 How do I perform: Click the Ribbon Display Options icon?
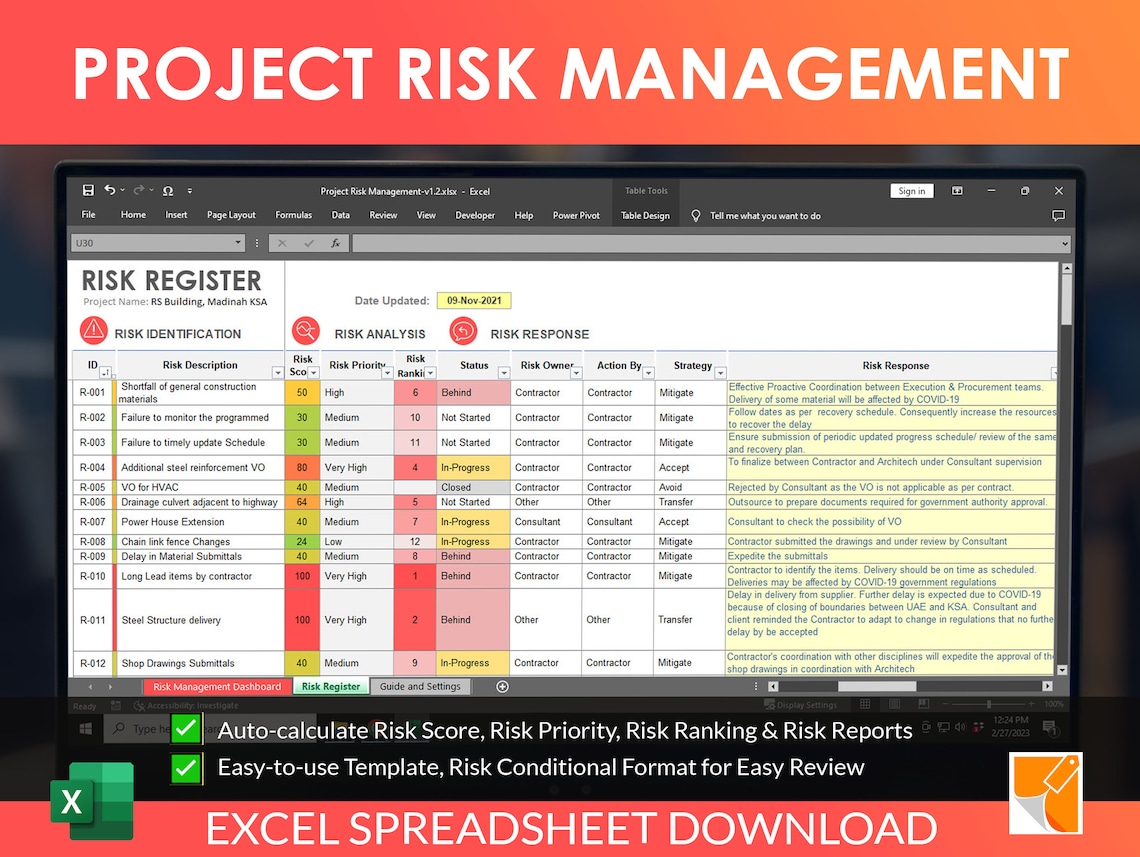coord(957,190)
